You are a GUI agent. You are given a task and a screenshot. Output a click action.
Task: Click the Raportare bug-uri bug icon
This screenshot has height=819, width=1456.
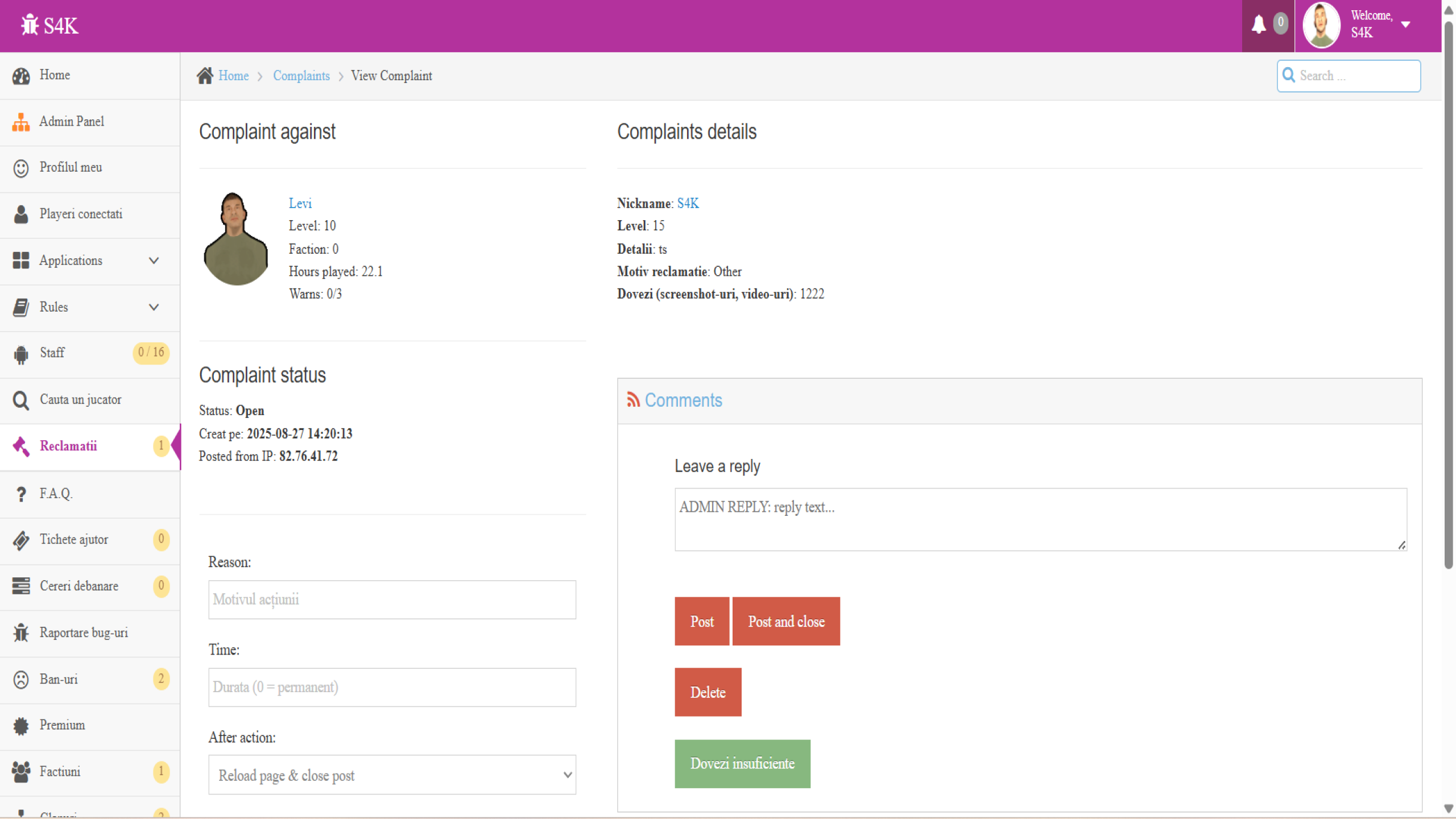click(21, 633)
